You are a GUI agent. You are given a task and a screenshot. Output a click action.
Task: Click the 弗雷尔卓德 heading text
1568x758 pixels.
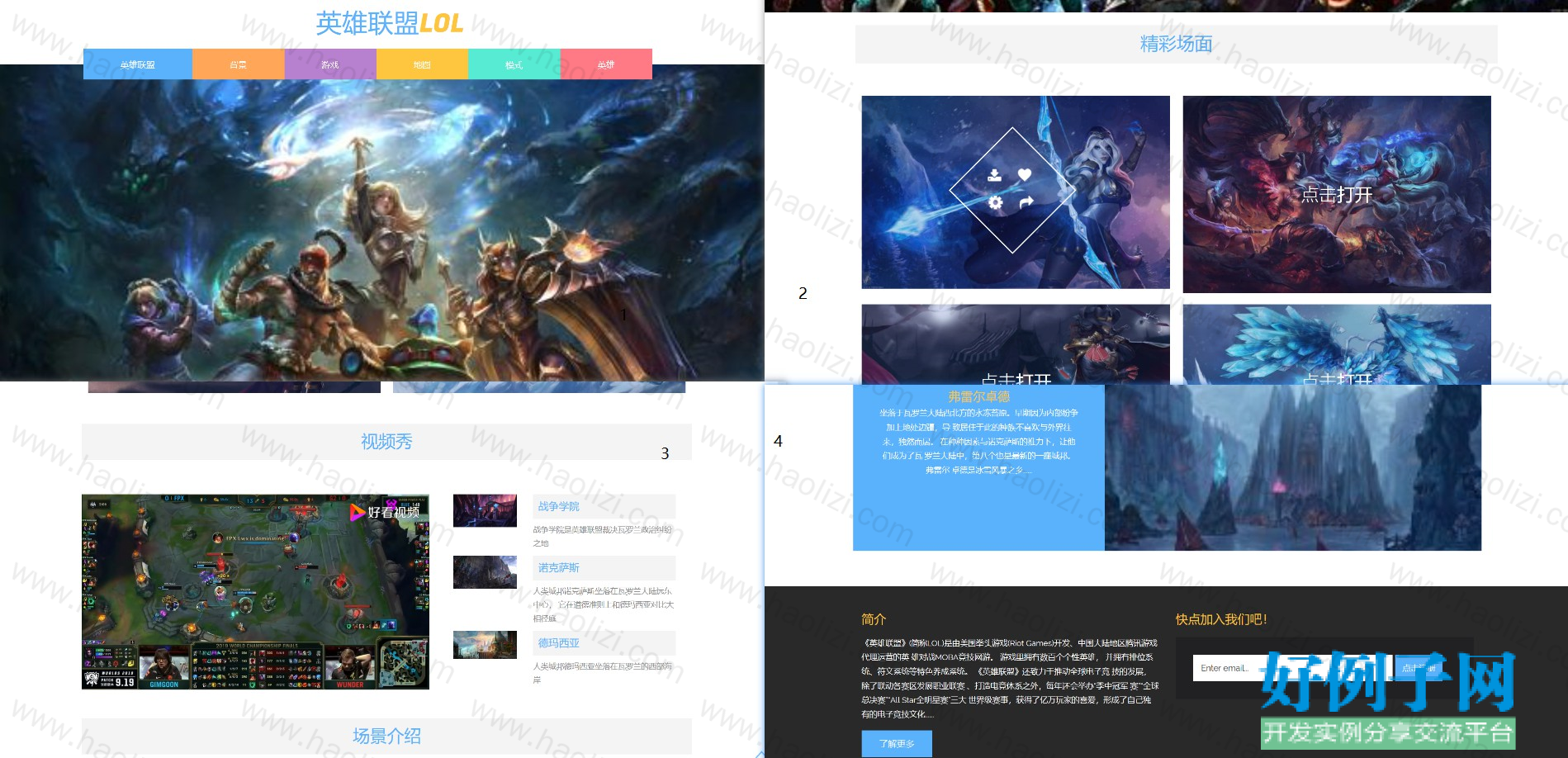[978, 396]
